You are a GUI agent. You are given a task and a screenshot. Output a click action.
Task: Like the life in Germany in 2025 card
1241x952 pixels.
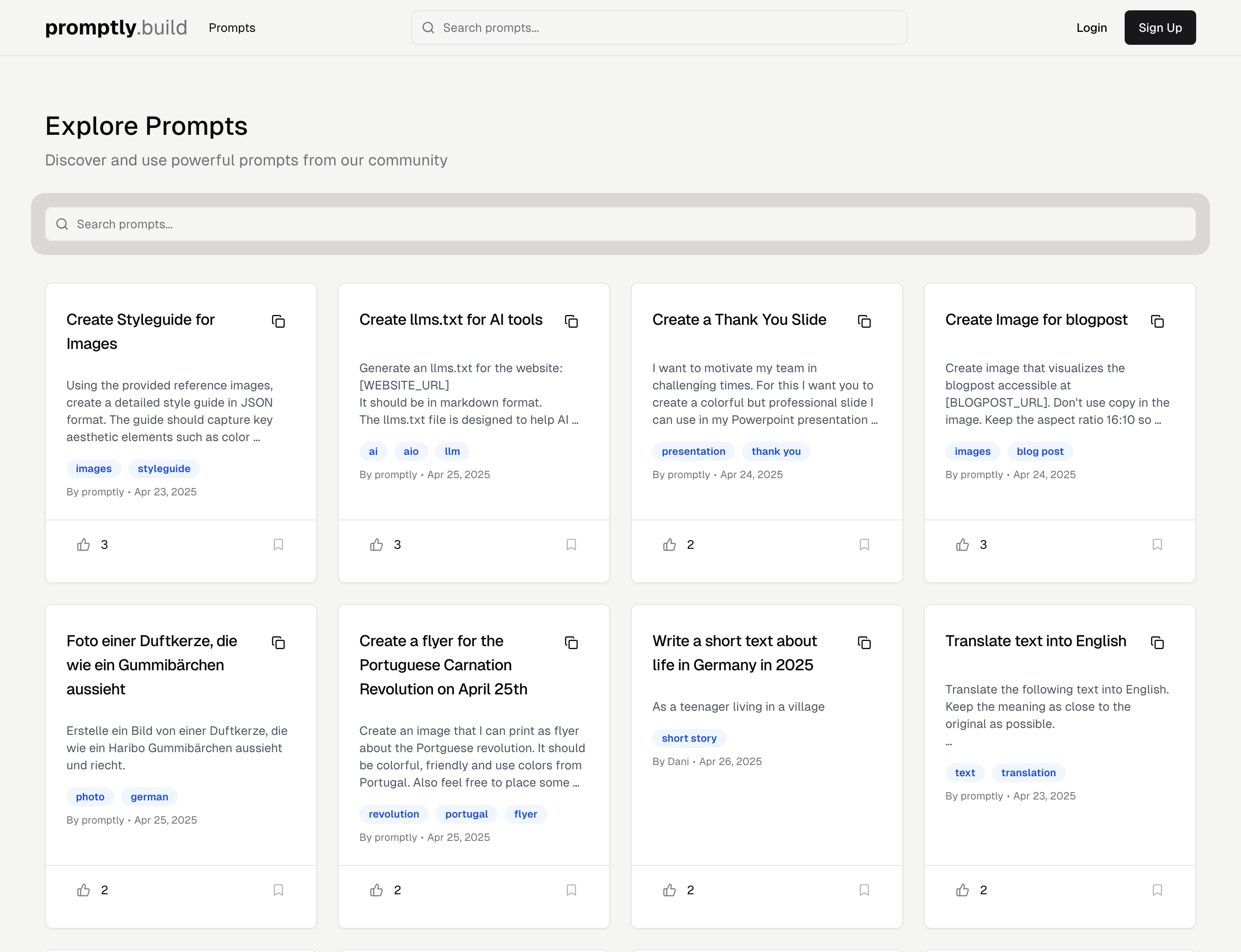[x=670, y=890]
